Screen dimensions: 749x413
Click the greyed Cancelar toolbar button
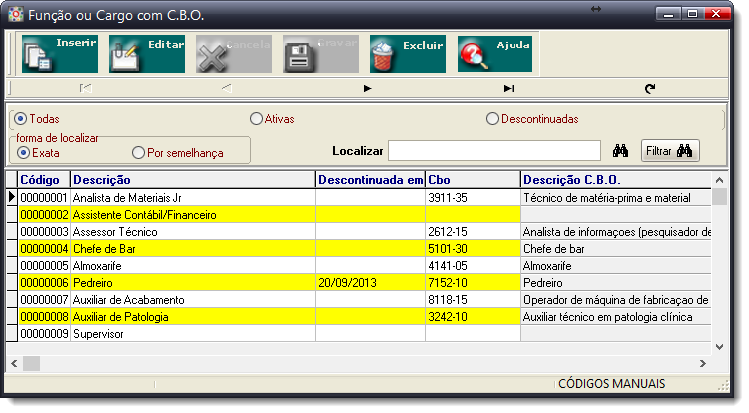pyautogui.click(x=234, y=54)
